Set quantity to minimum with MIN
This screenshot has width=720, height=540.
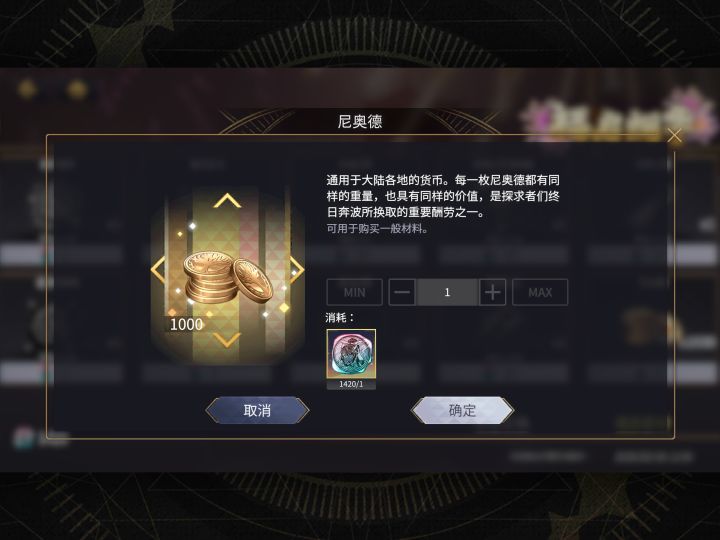point(354,292)
